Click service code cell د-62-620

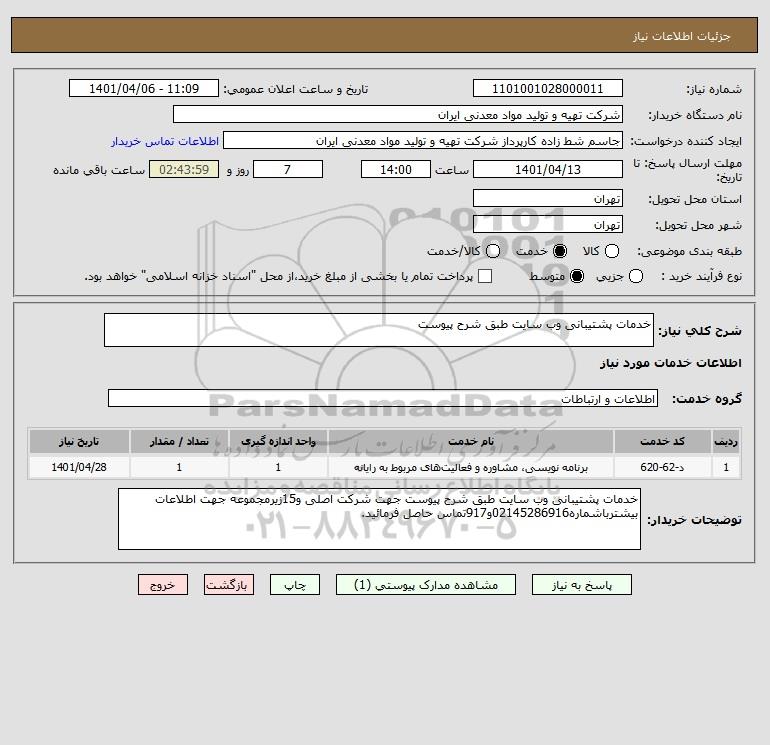(662, 468)
